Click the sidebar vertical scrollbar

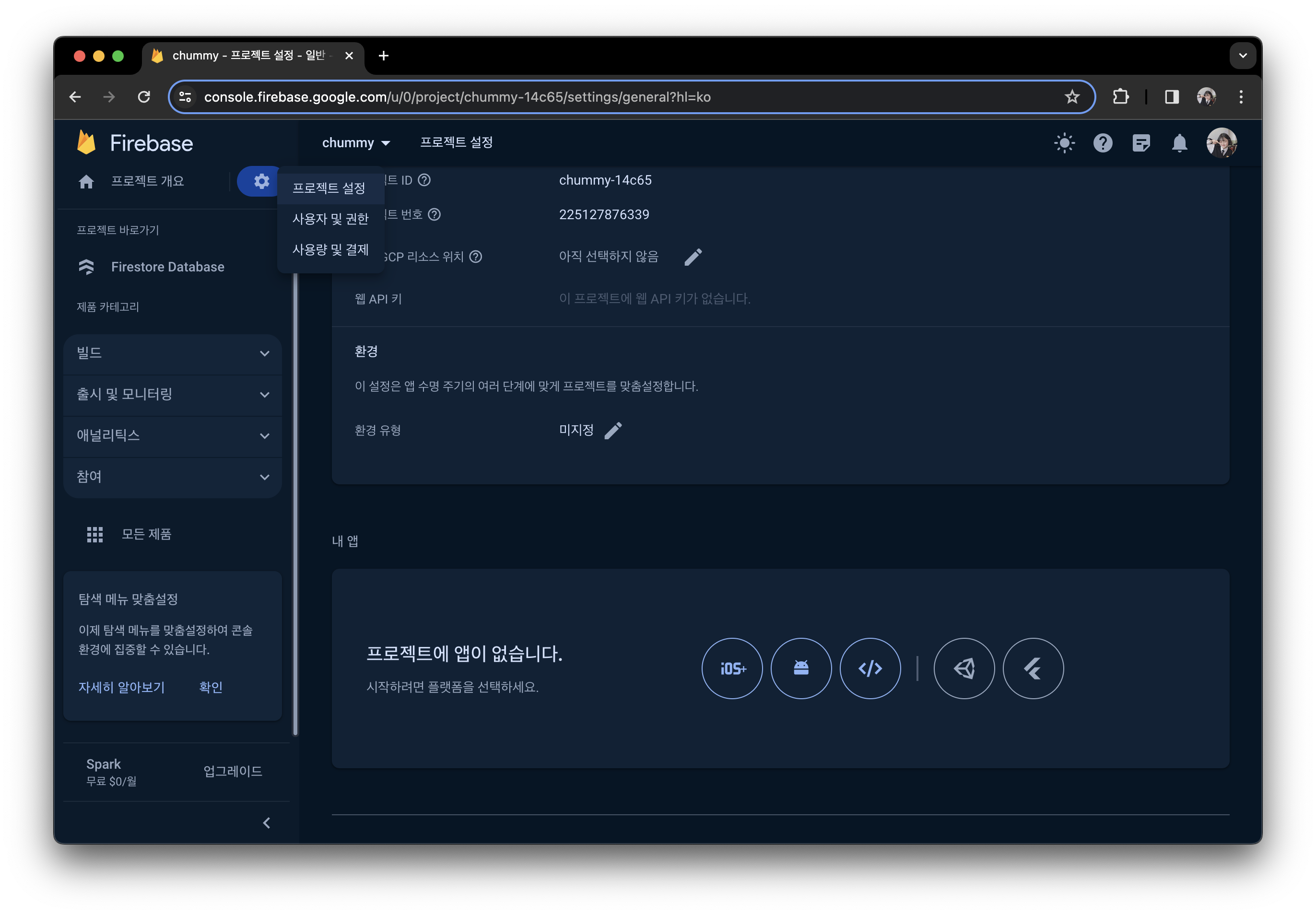coord(296,504)
